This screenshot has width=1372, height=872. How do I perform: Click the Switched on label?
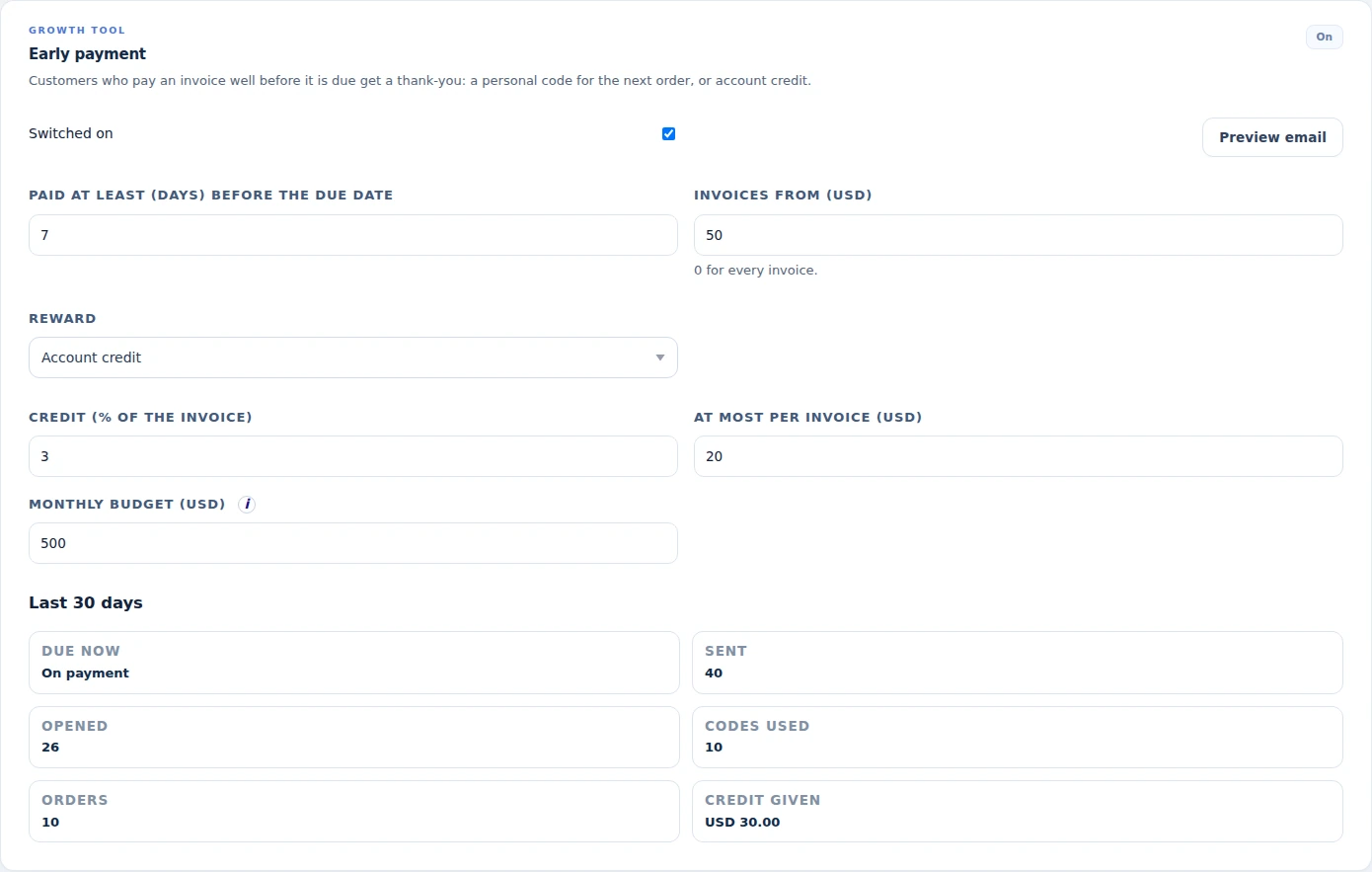pos(71,133)
